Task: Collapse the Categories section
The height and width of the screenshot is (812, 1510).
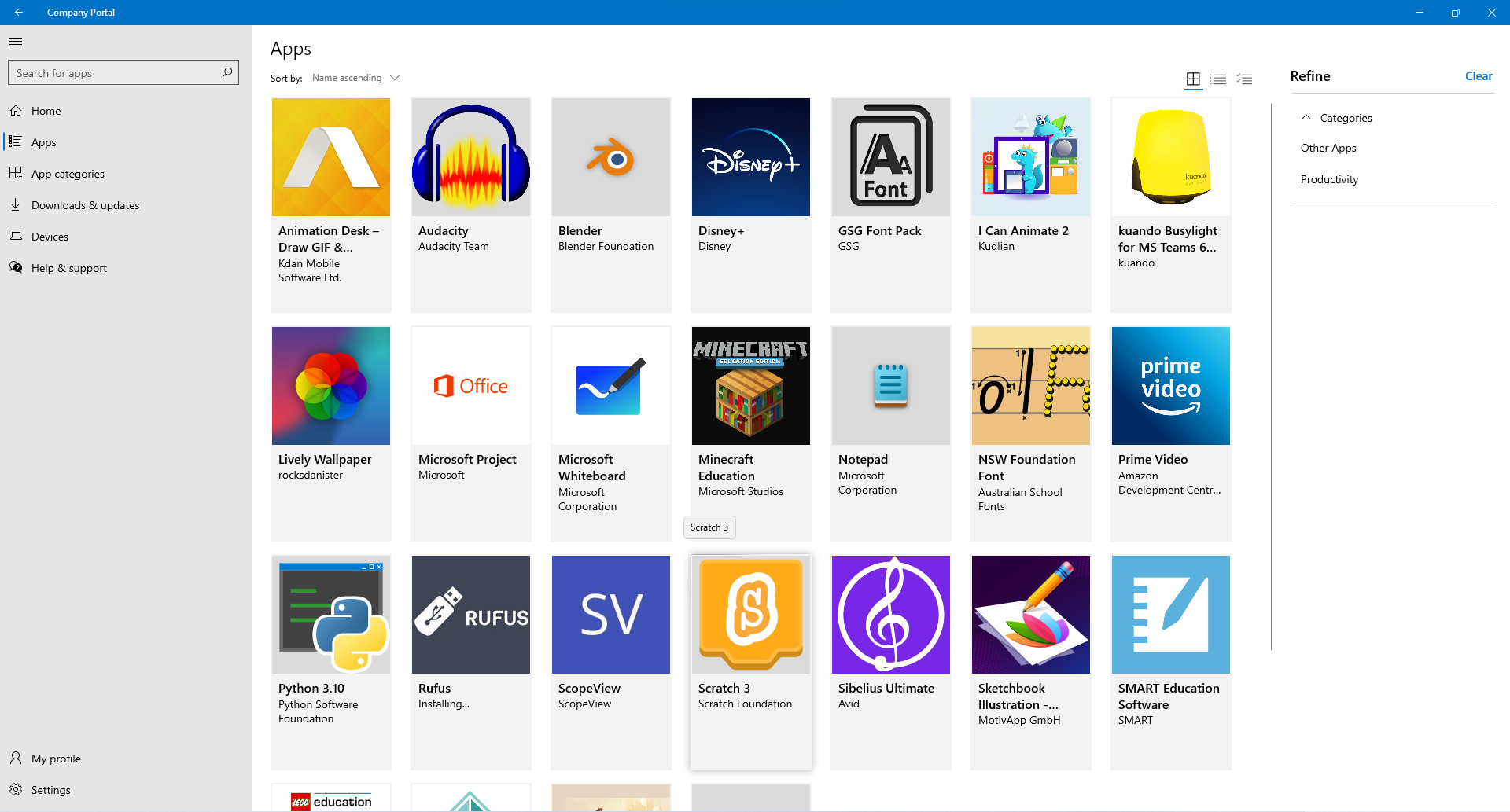Action: click(x=1306, y=118)
